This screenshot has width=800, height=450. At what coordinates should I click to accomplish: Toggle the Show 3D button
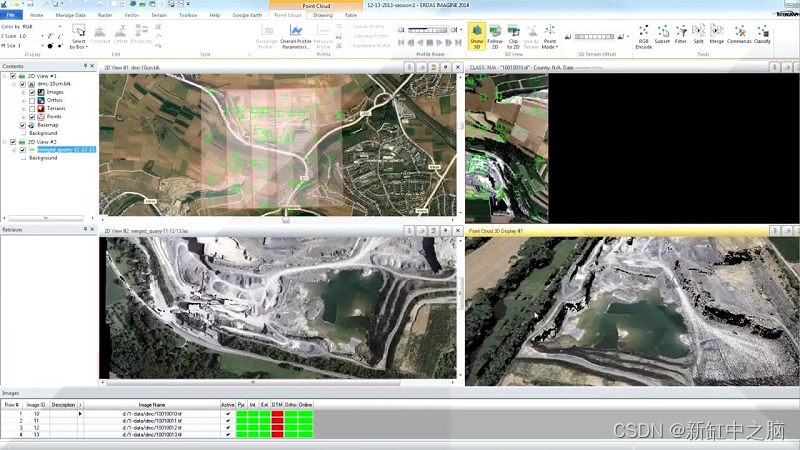477,36
